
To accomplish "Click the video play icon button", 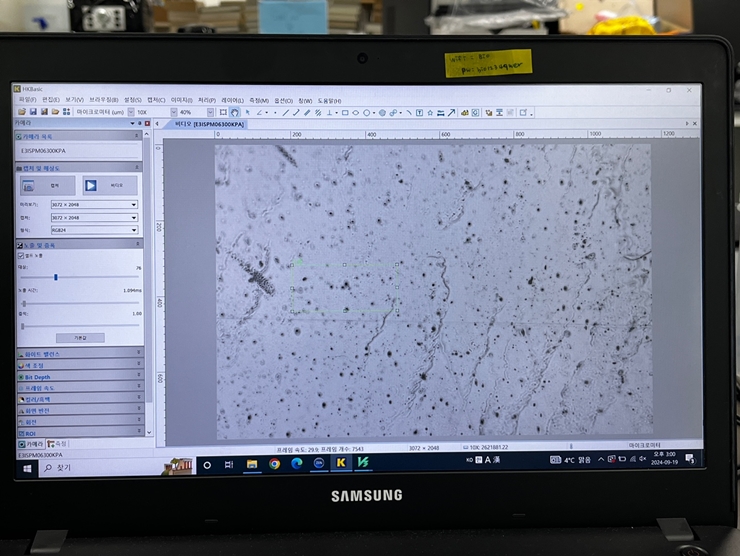I will (91, 185).
